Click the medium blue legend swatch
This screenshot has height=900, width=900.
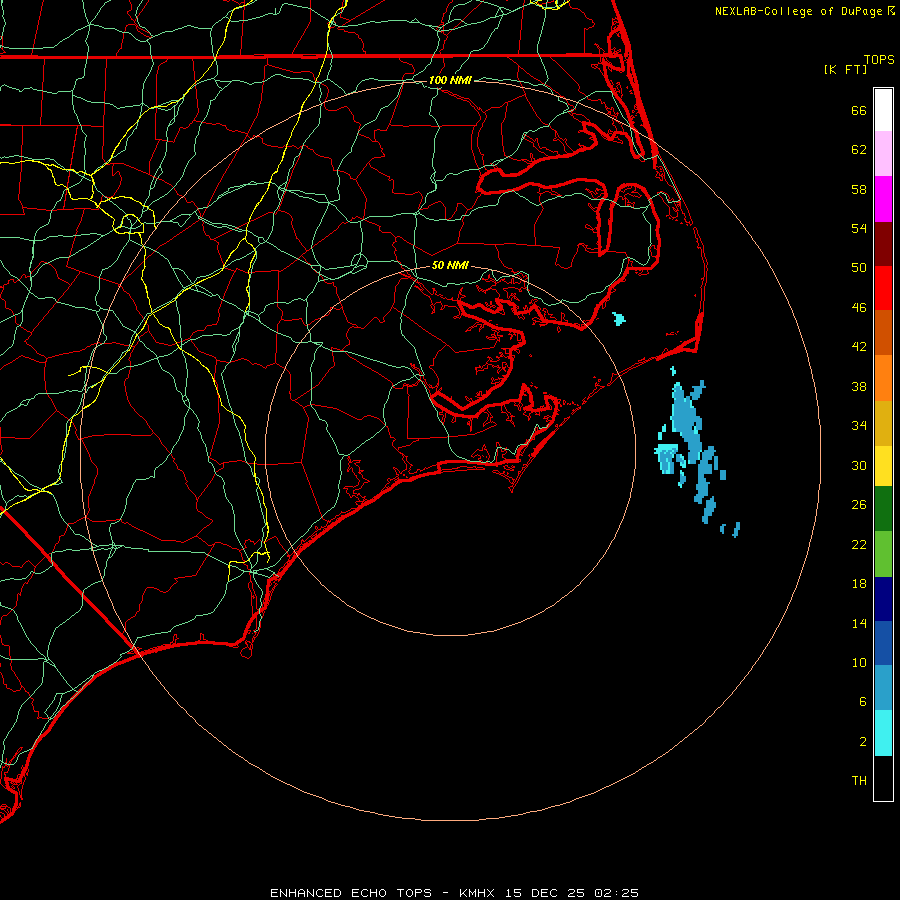point(883,643)
